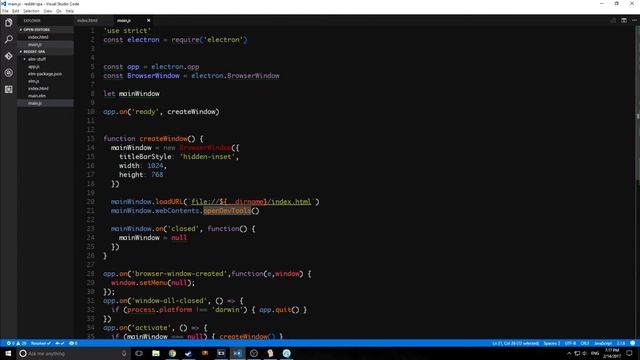Click the ENG language indicator in tray
The width and height of the screenshot is (640, 360).
coord(595,353)
